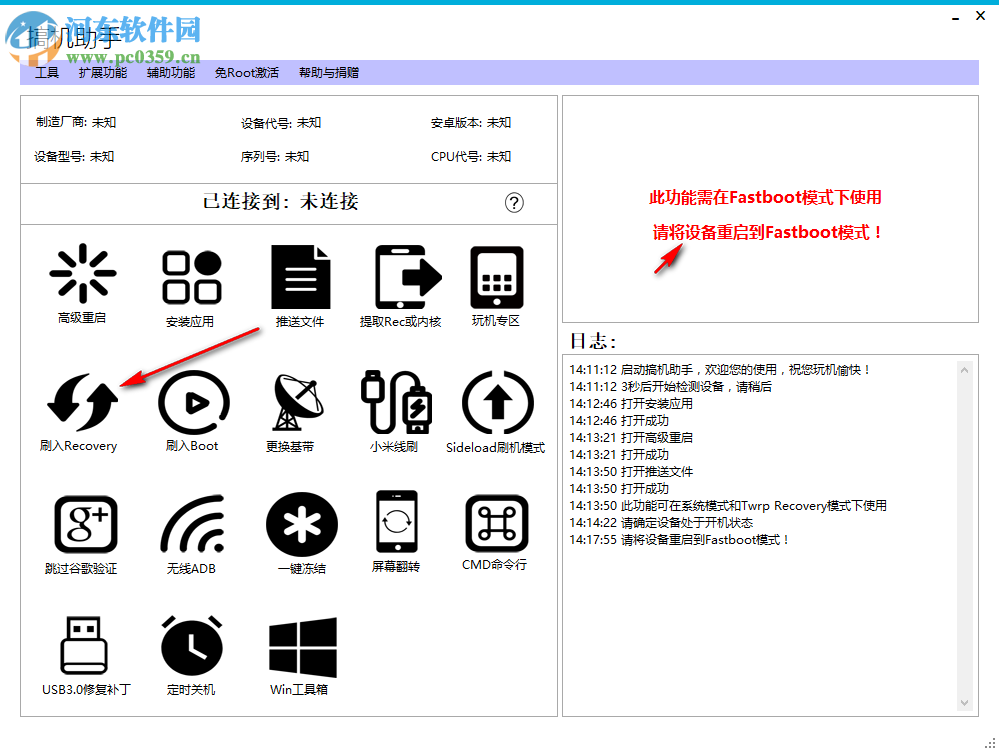Screen dimensions: 999x752
Task: Select log line 14:12:46 打开安装应用
Action: click(x=631, y=403)
